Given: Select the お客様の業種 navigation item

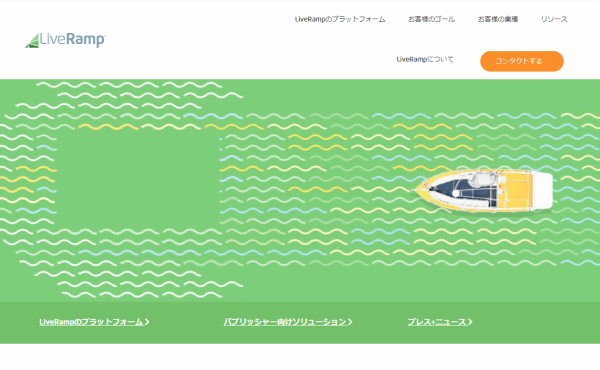Looking at the screenshot, I should (497, 19).
